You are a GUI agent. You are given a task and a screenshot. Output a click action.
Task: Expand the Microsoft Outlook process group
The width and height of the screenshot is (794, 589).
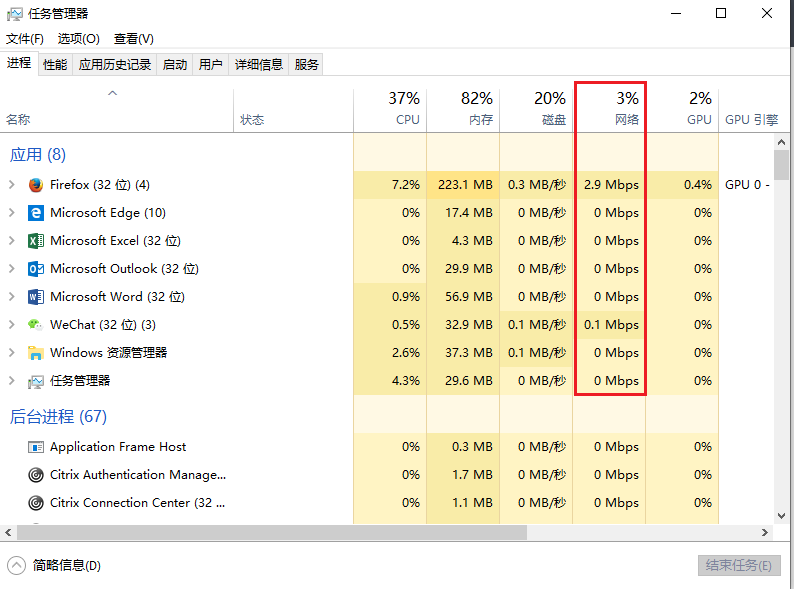[x=12, y=268]
